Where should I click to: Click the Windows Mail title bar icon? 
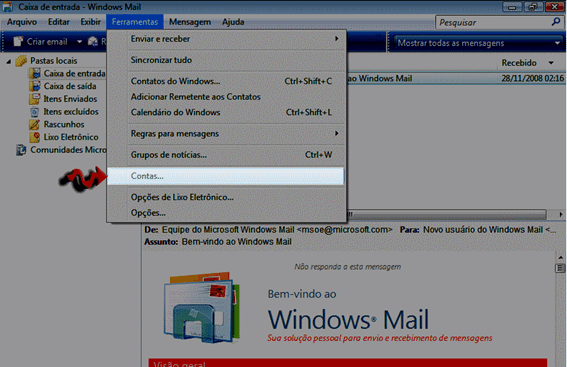pos(7,7)
